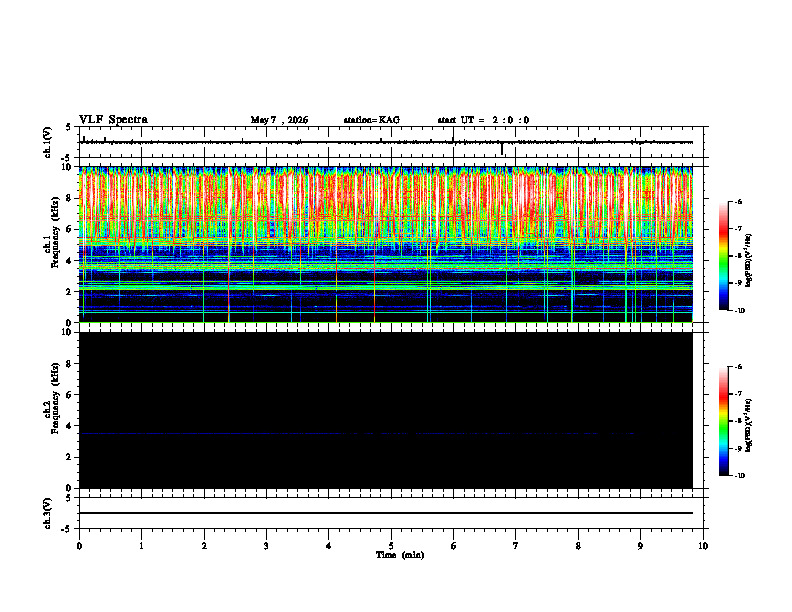Click the negative spike in ch.1 waveform
The width and height of the screenshot is (792, 612).
tap(502, 148)
